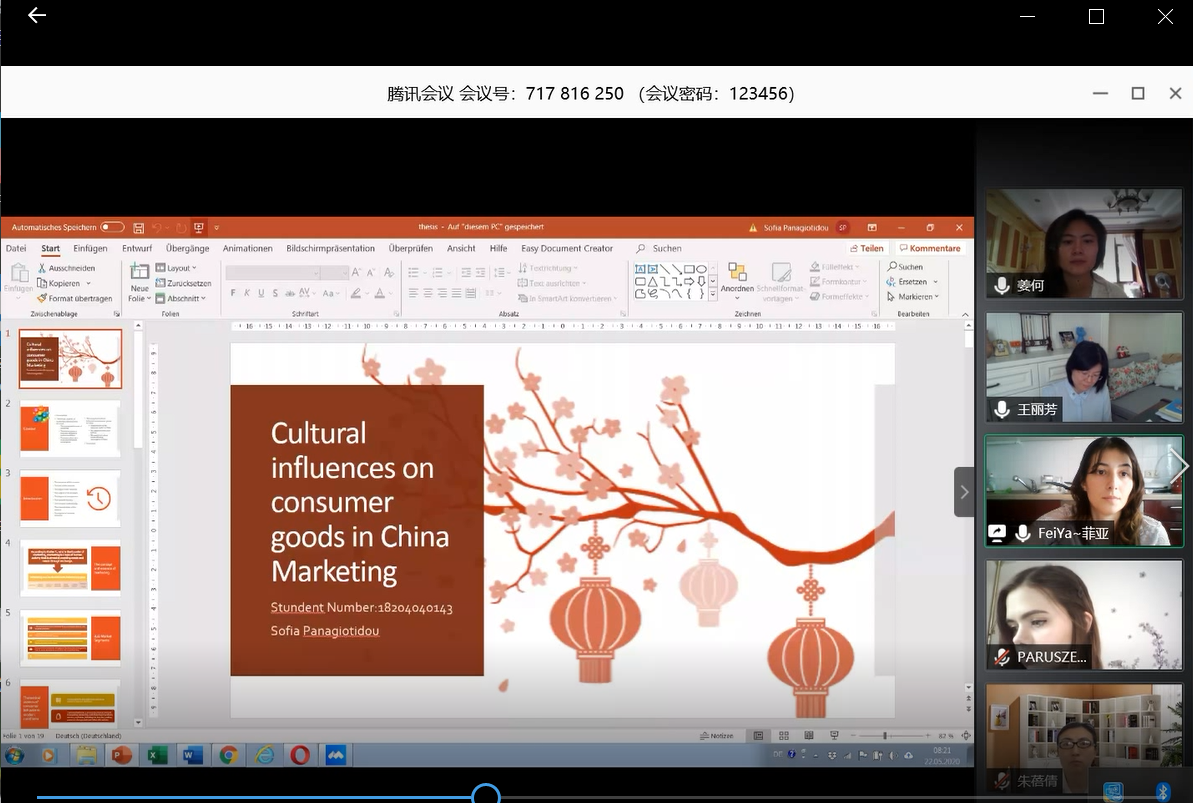
Task: Toggle the muted microphone of PARUSZE participant
Action: (x=1002, y=657)
